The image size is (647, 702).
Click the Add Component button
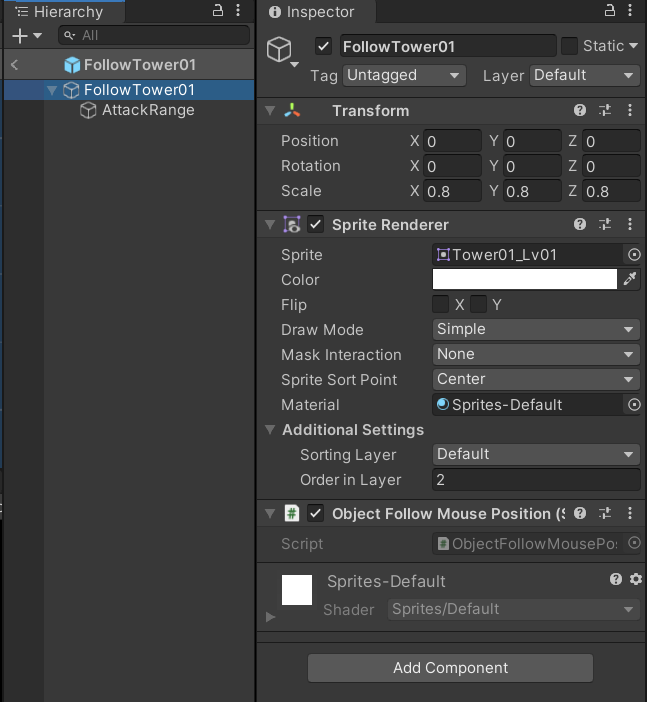450,668
